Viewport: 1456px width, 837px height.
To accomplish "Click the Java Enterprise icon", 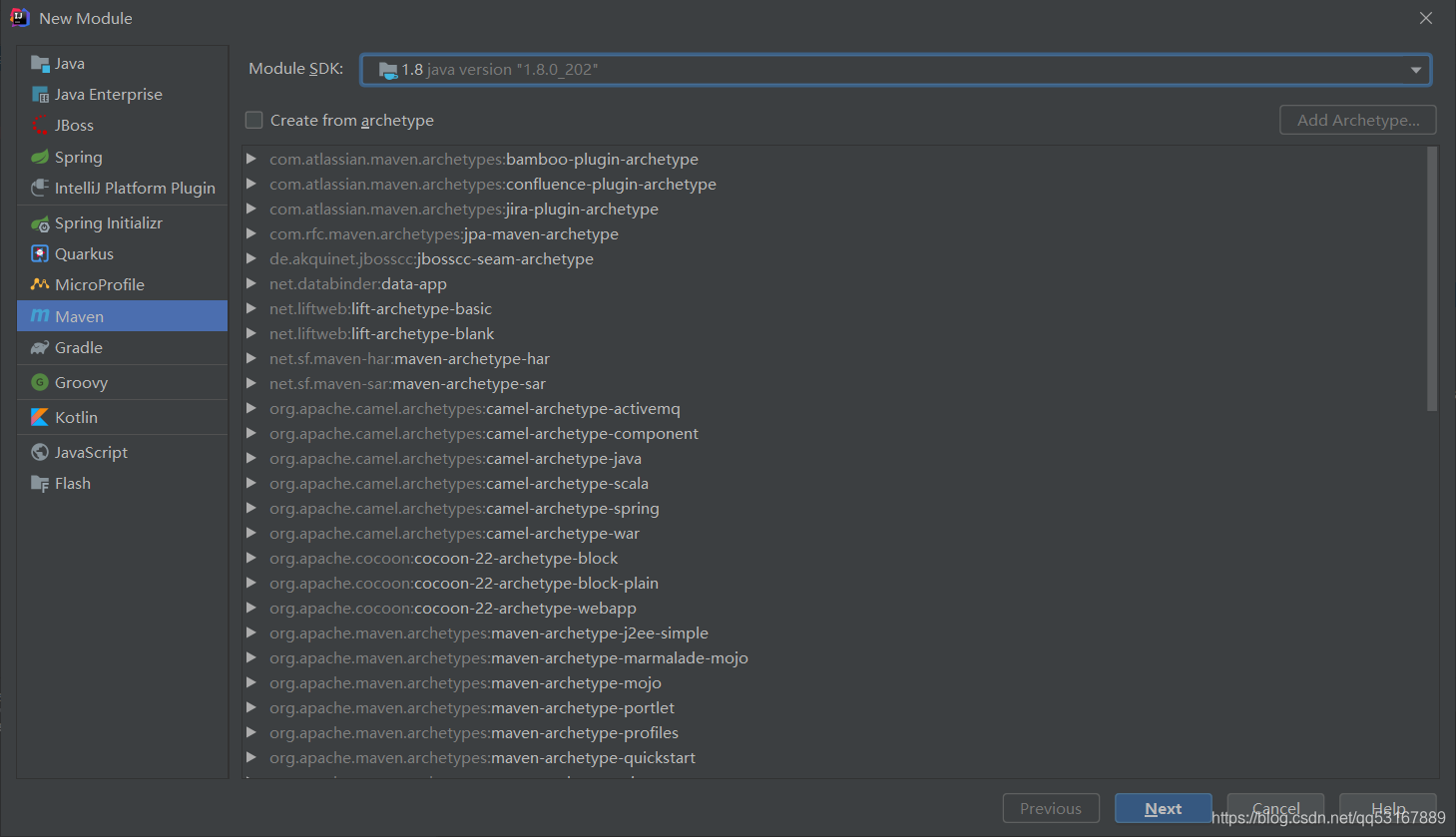I will point(40,95).
